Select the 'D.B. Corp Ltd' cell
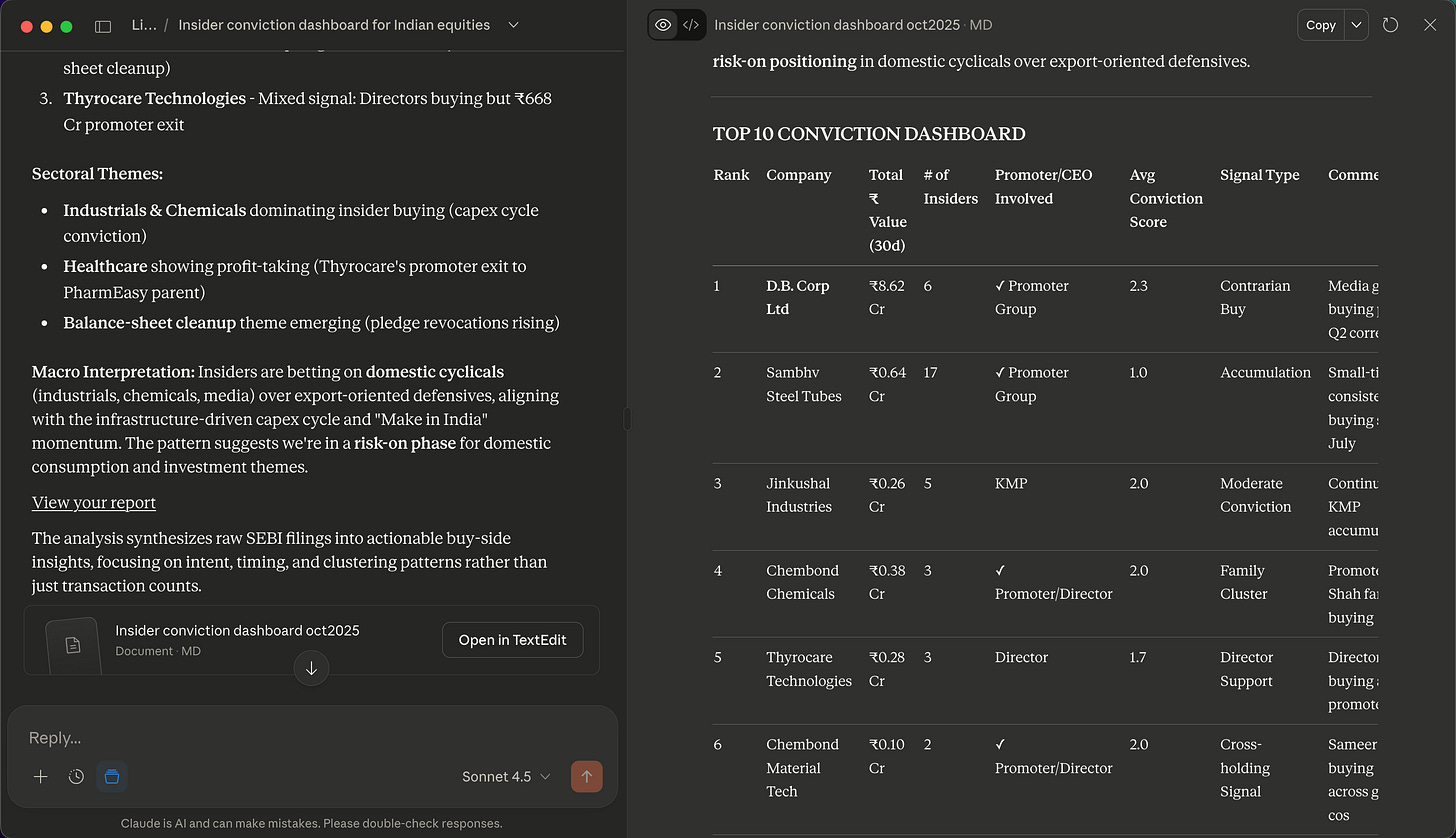 (798, 297)
